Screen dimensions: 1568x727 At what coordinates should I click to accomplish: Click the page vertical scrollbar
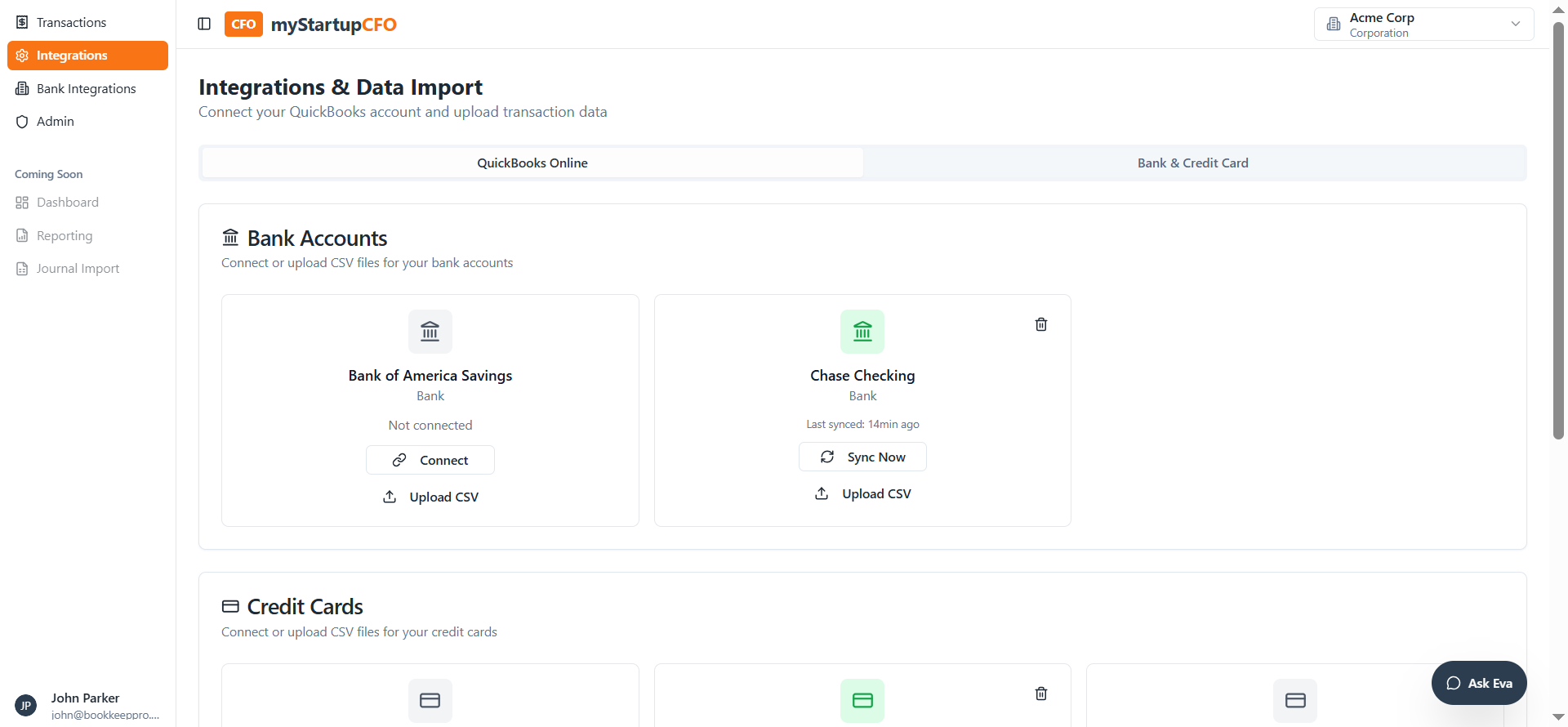click(1558, 229)
